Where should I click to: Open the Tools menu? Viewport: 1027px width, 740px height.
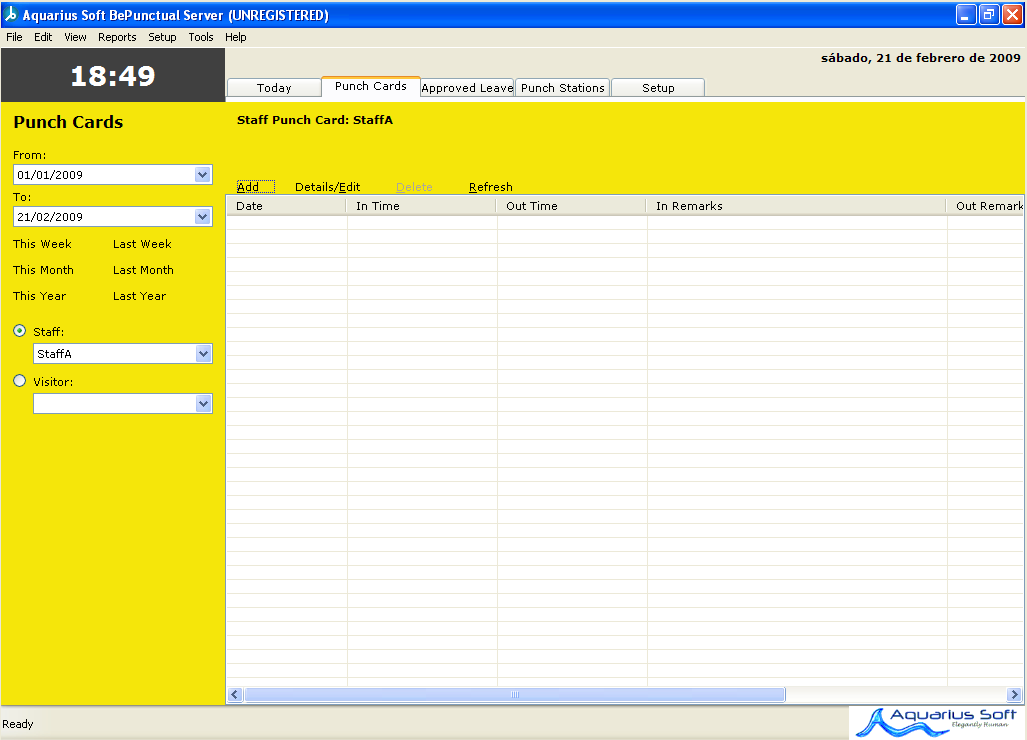(201, 37)
